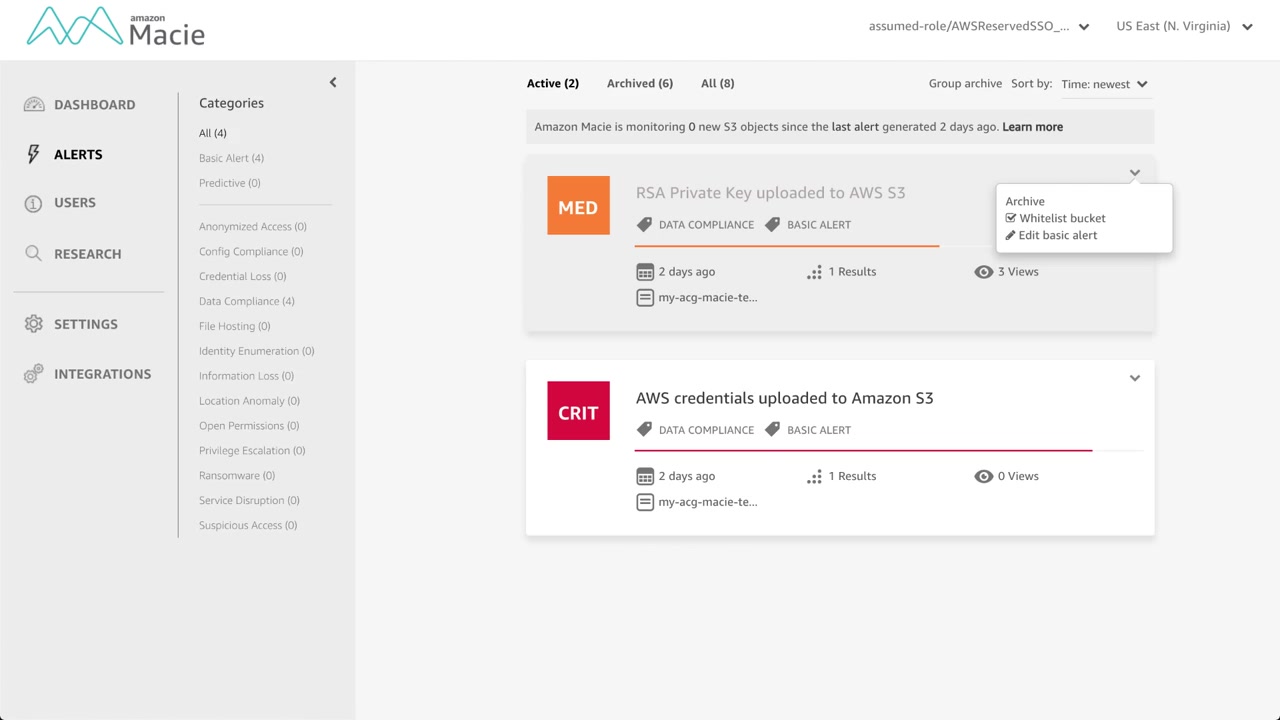The width and height of the screenshot is (1280, 720).
Task: Filter by Data Compliance (4) category
Action: 247,301
